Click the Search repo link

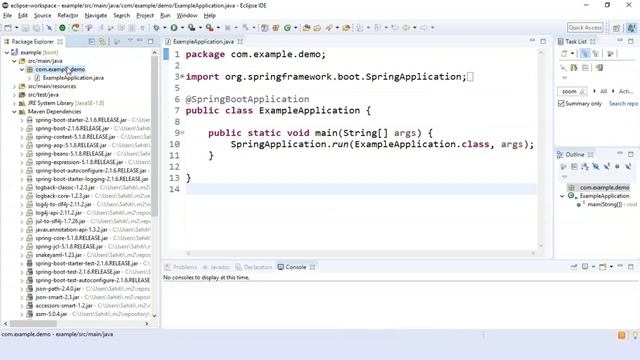click(623, 104)
